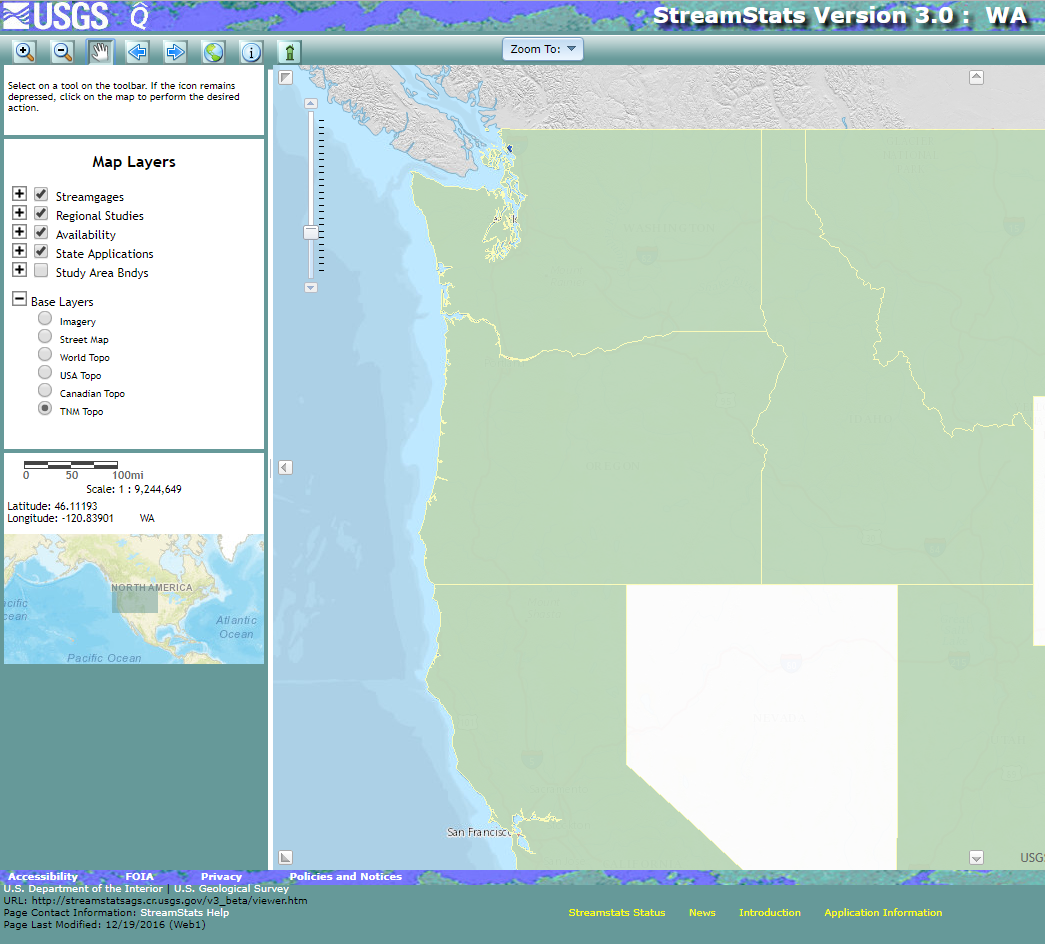Select the Identify info tool
Screen dimensions: 1045x944
[x=251, y=51]
